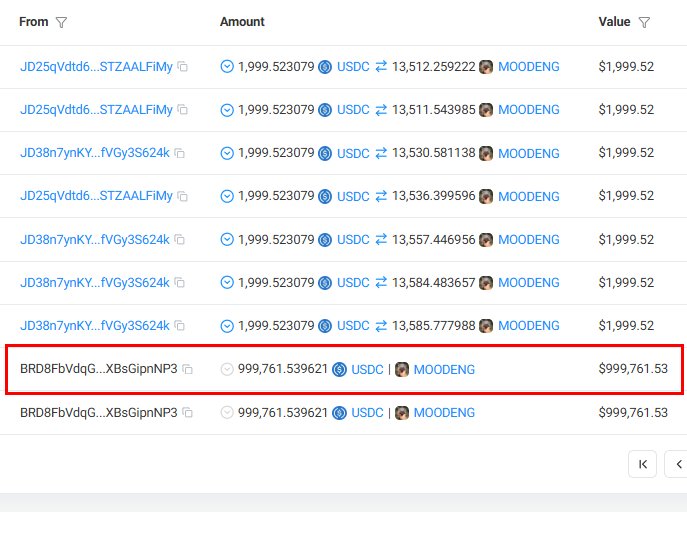Expand swap details for 13,511.543985 MOODENG row

click(227, 110)
